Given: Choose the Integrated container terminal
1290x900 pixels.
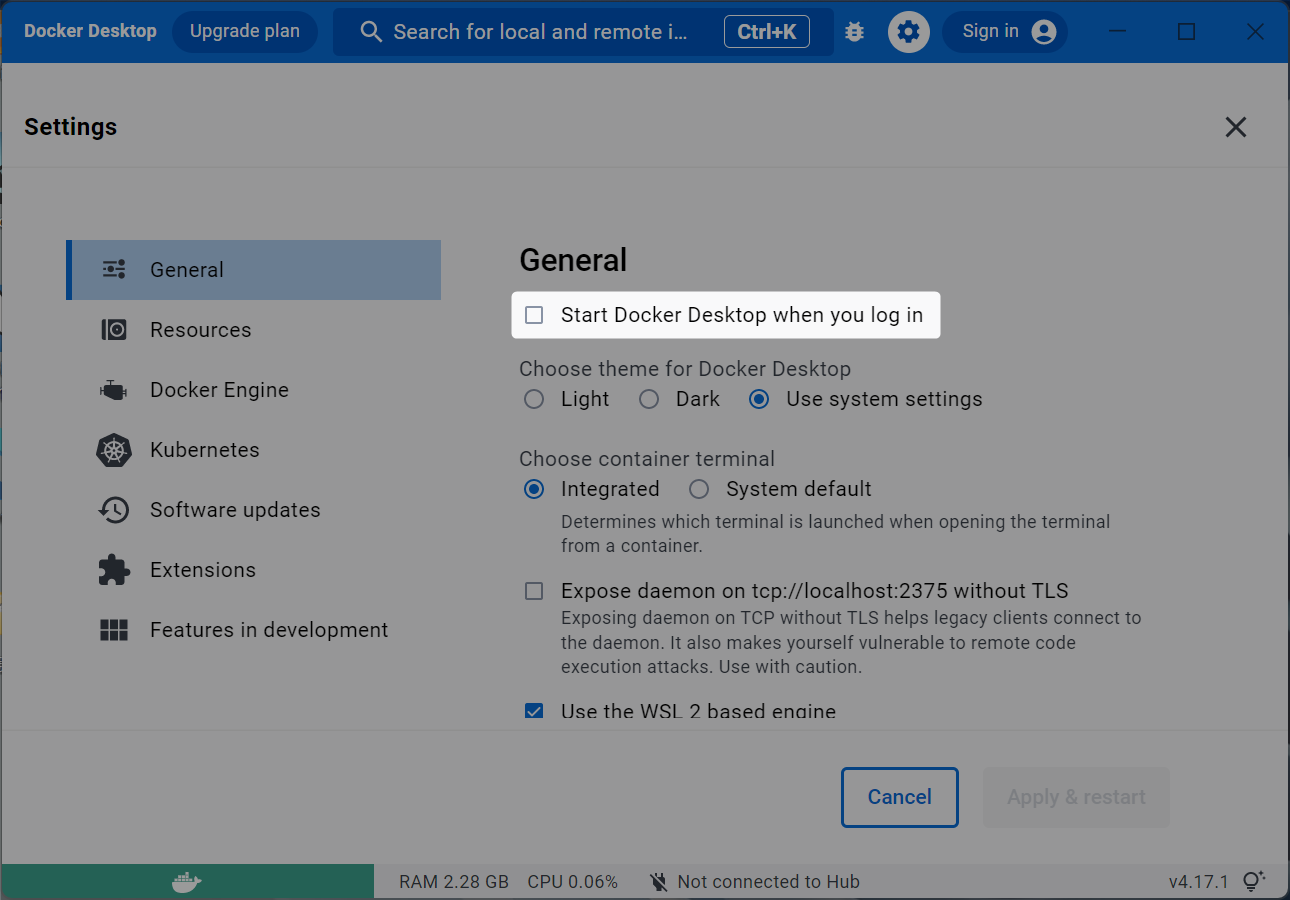Looking at the screenshot, I should point(534,489).
